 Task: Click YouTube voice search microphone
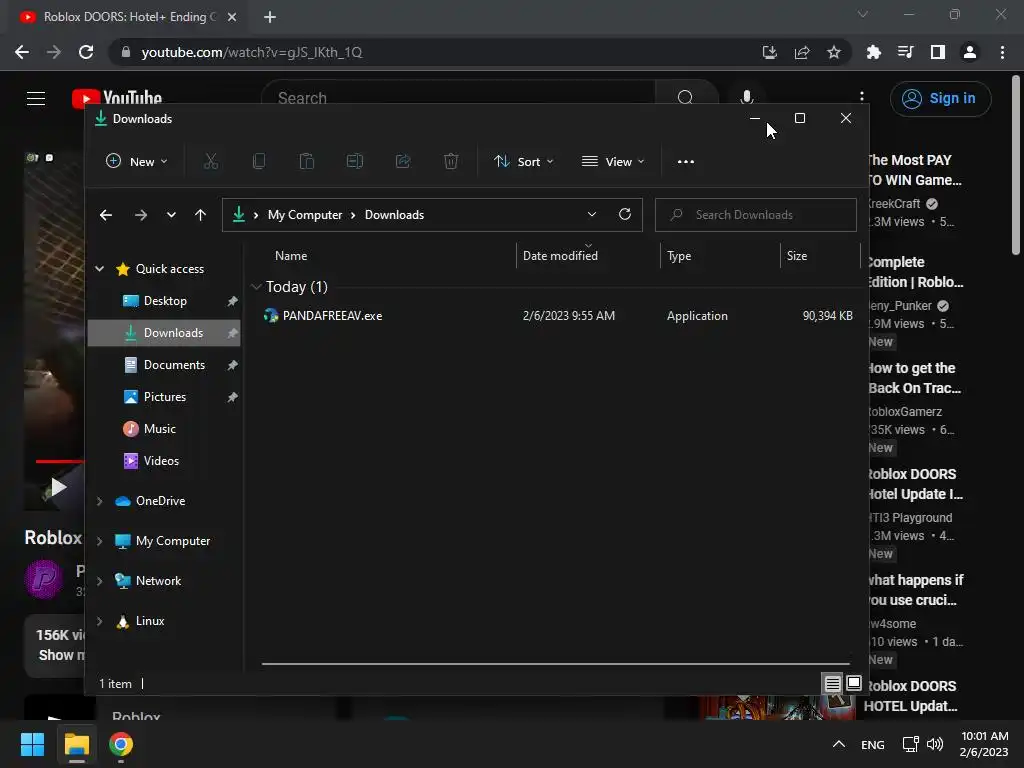[747, 98]
